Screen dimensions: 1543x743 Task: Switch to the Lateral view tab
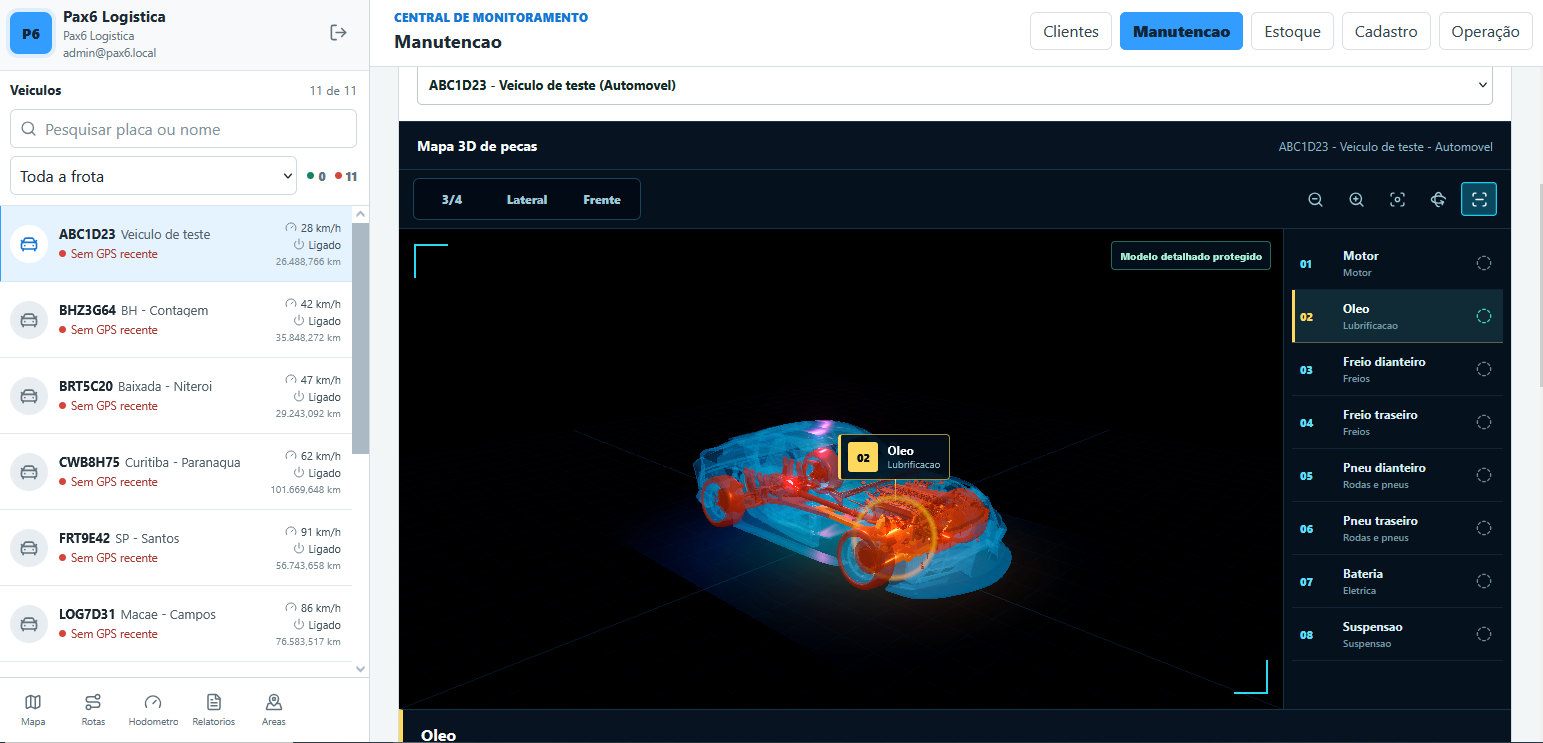click(x=527, y=200)
